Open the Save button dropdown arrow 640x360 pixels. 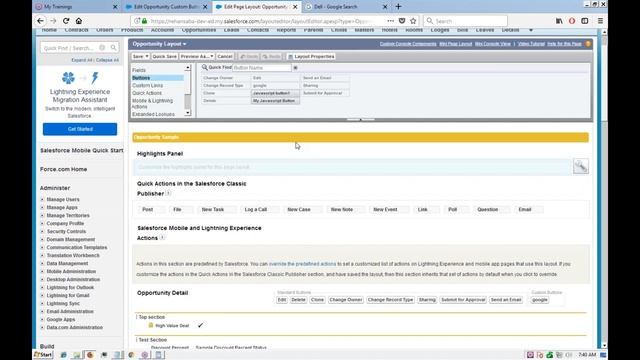pos(147,56)
